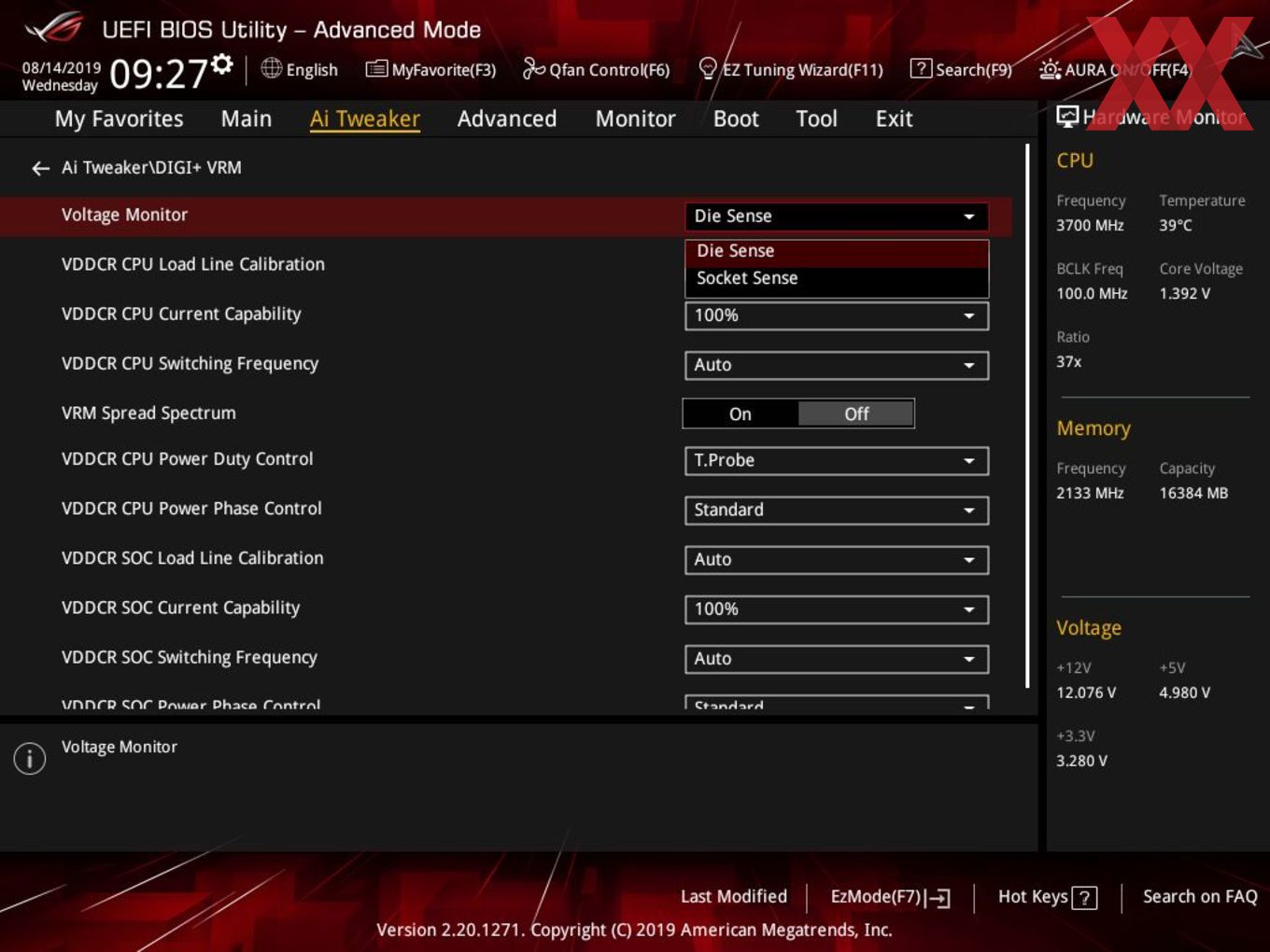Click the Qfan Control fan icon
Screen dimensions: 1270x952
point(533,68)
